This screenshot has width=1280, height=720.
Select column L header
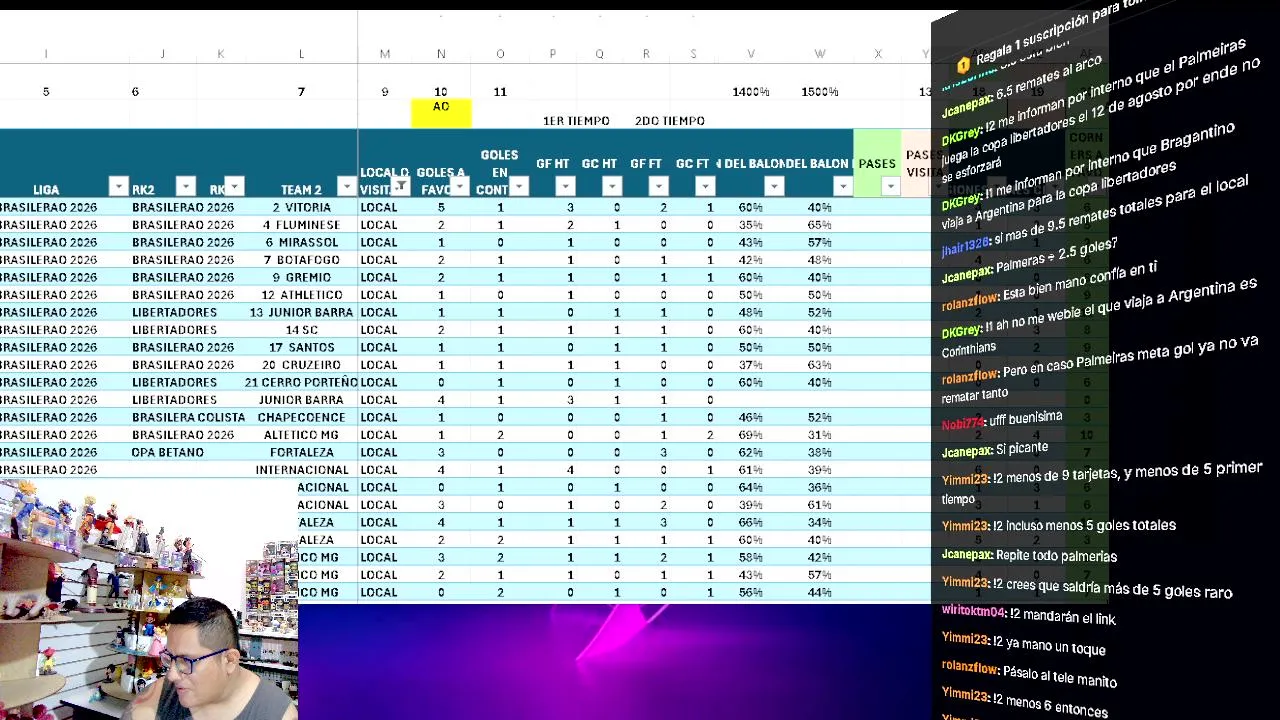[301, 54]
